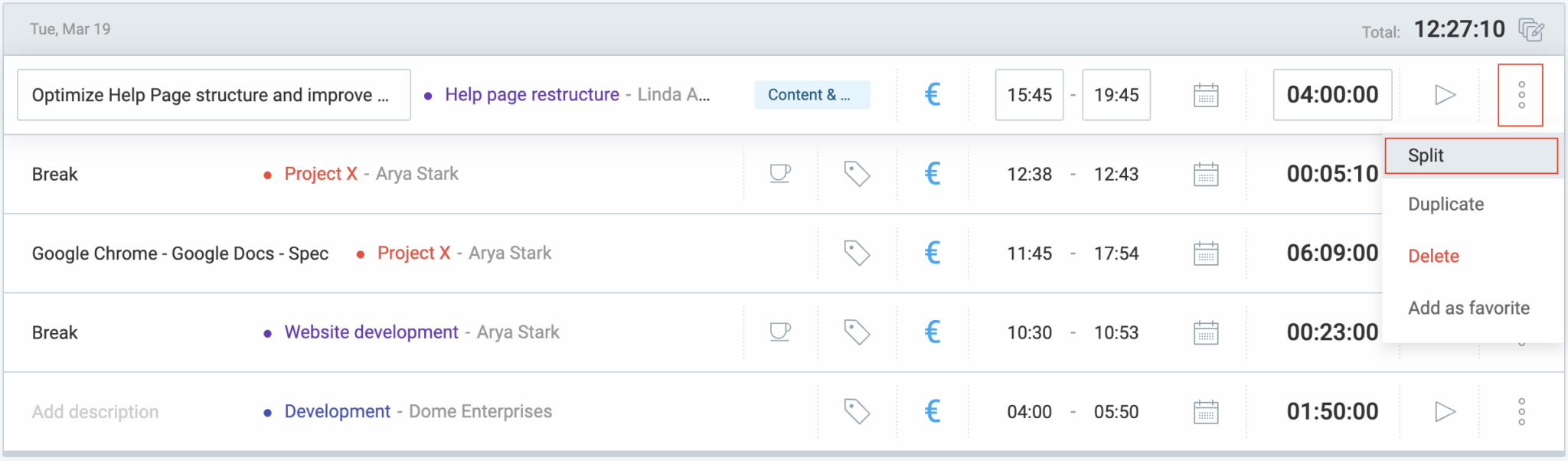Open the calendar icon on the first Break entry
Screen dimensions: 1568x461
click(1204, 174)
